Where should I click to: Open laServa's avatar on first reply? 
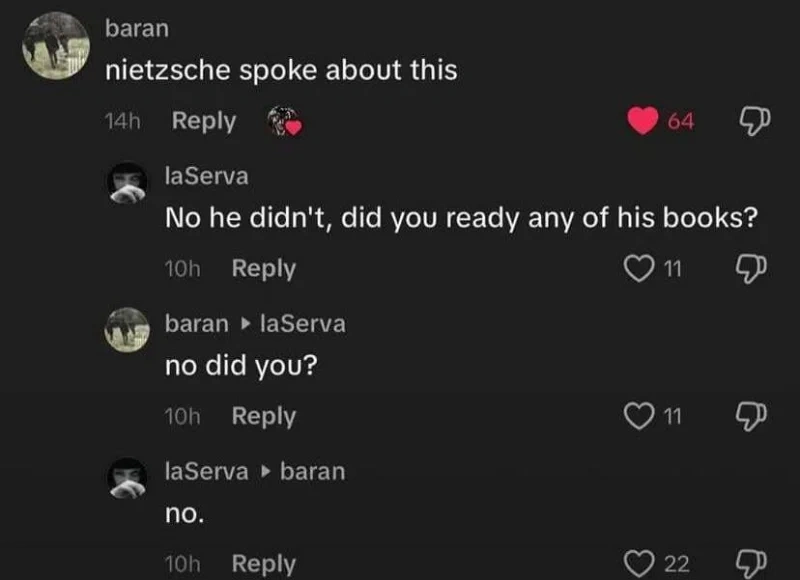[x=128, y=182]
